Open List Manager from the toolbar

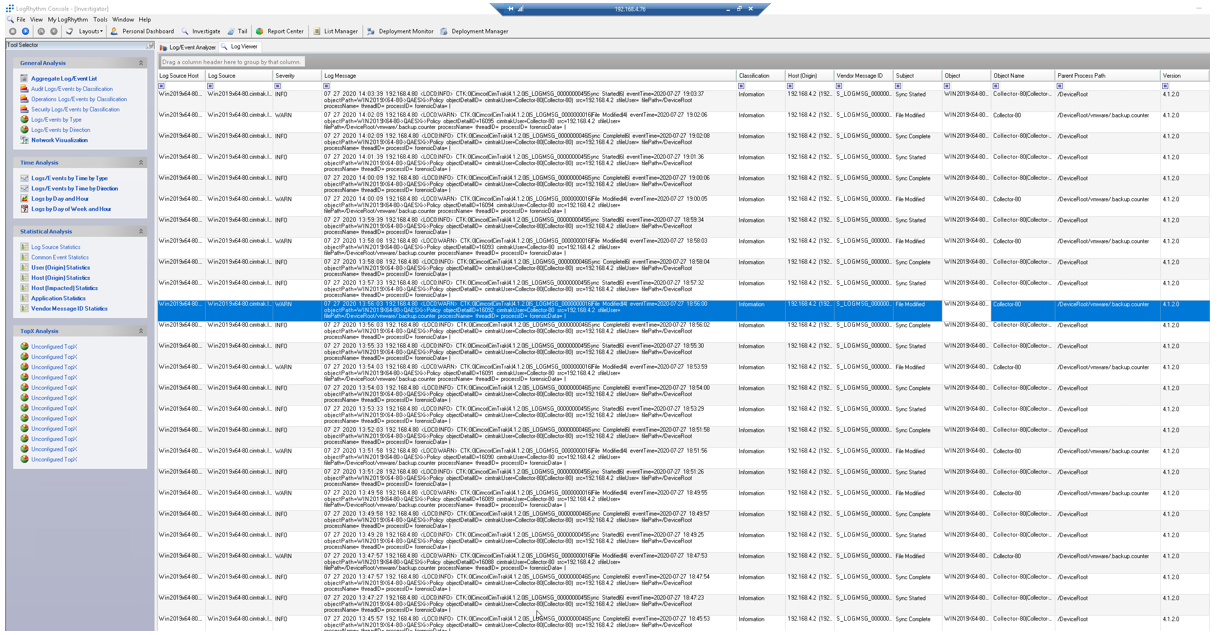click(335, 31)
